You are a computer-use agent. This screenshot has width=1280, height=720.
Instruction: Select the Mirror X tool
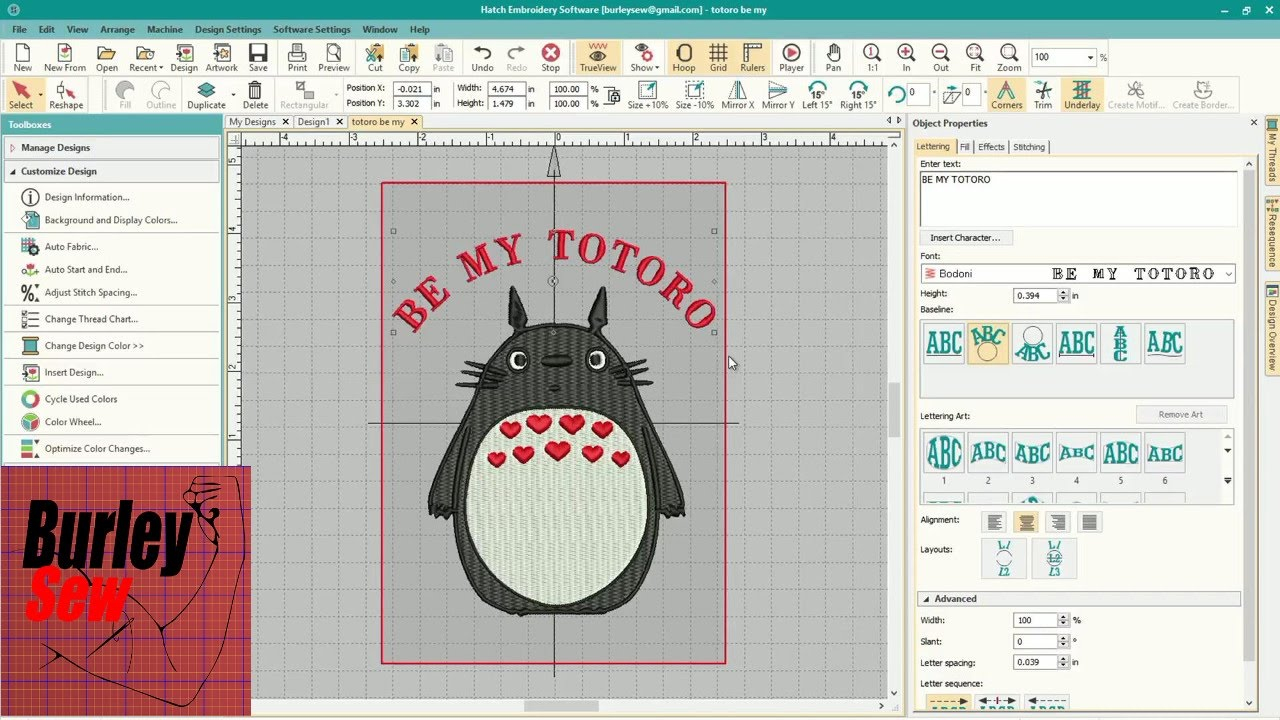point(738,95)
